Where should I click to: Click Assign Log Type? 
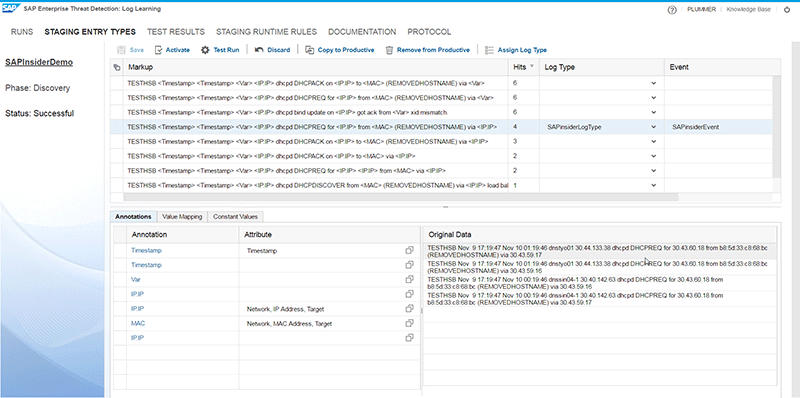[516, 50]
